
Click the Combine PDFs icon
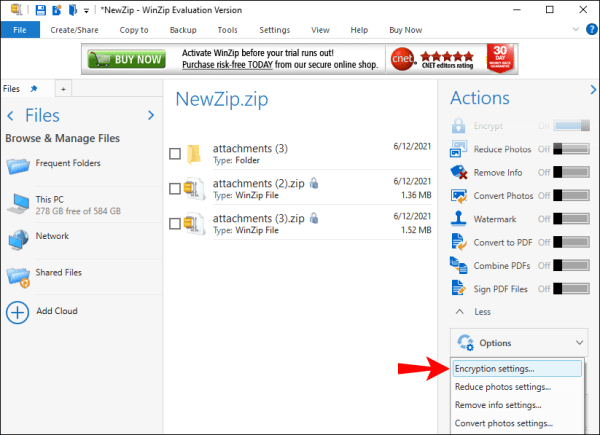click(458, 265)
